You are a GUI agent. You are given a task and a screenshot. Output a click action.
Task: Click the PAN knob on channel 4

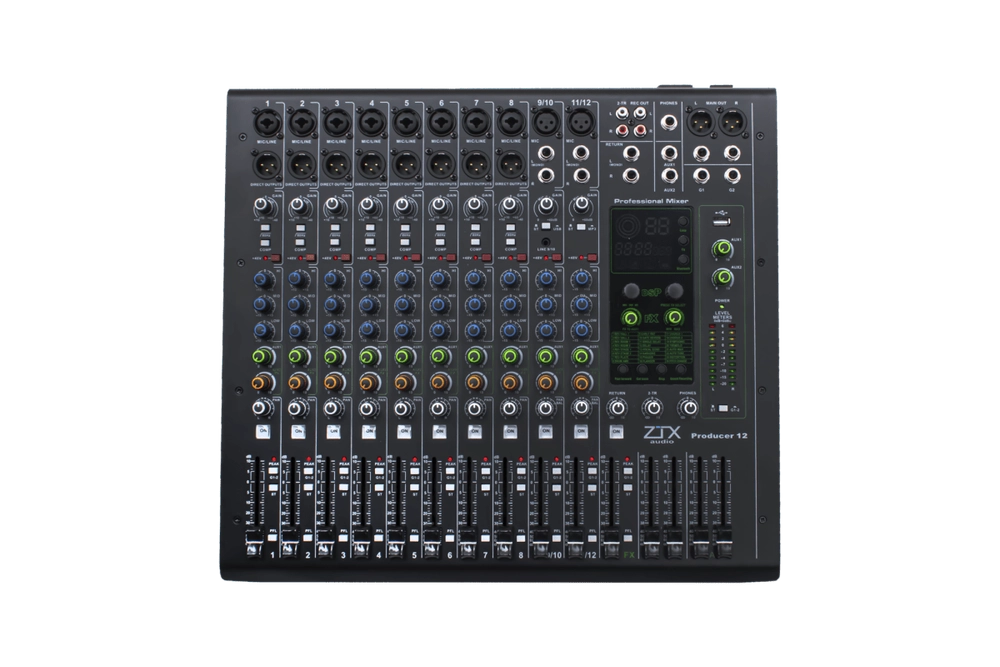pyautogui.click(x=368, y=408)
